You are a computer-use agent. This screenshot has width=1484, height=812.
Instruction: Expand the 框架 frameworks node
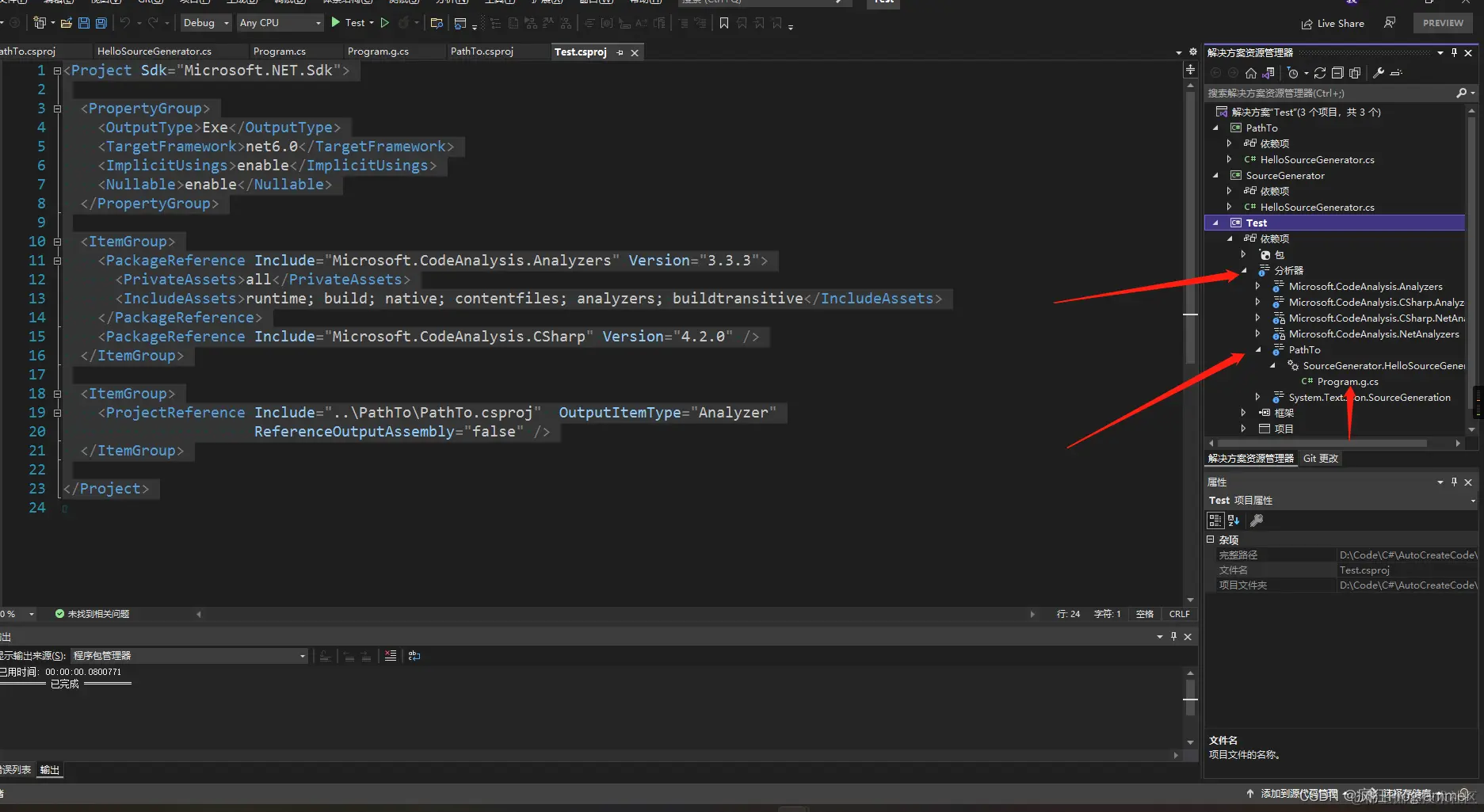click(x=1244, y=413)
